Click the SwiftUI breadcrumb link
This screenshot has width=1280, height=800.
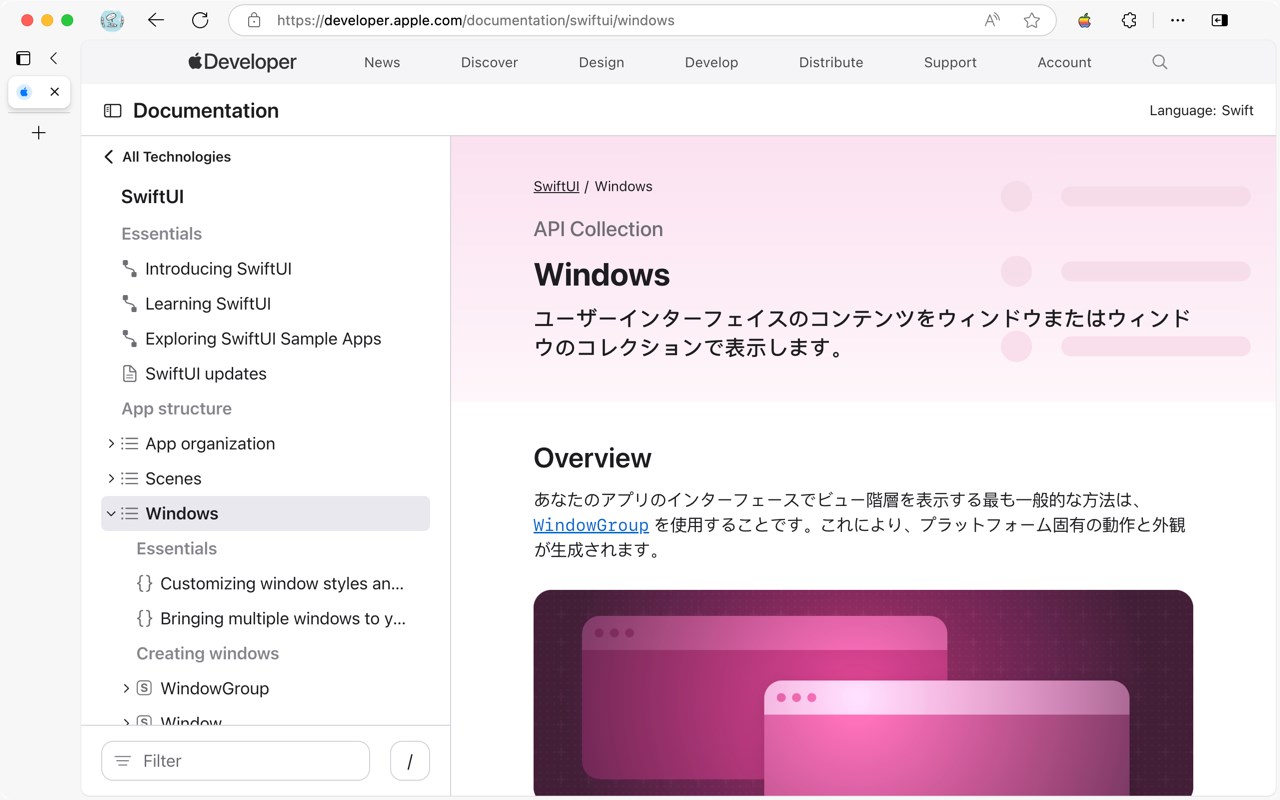556,186
